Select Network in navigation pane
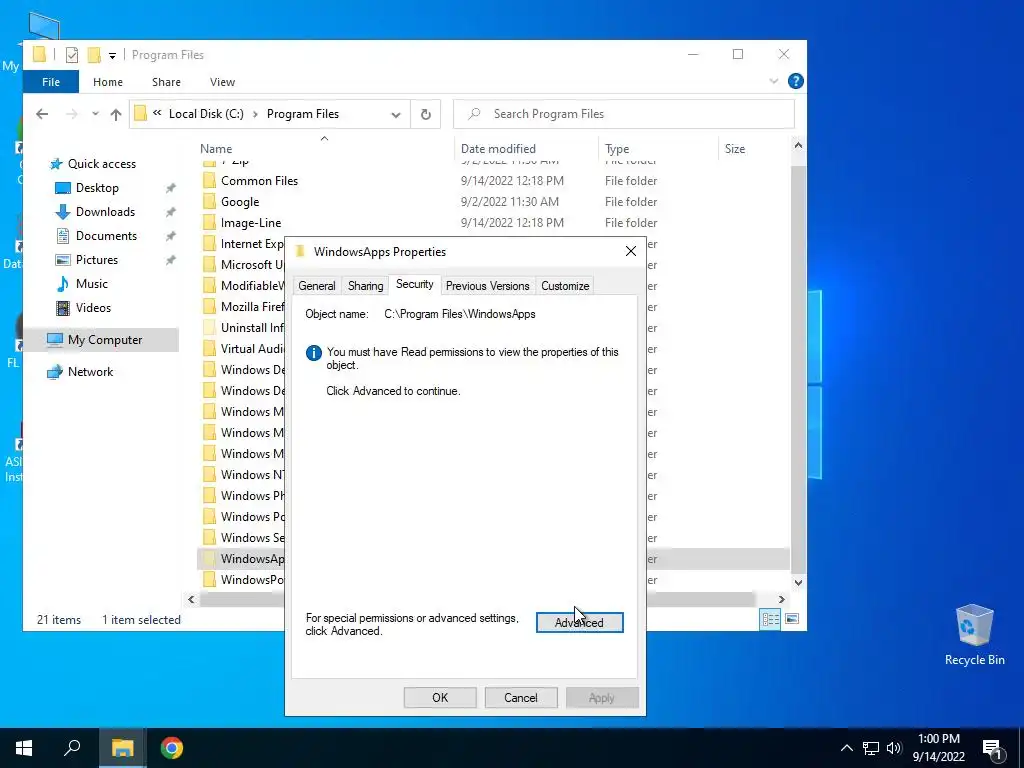Image resolution: width=1024 pixels, height=768 pixels. click(90, 372)
